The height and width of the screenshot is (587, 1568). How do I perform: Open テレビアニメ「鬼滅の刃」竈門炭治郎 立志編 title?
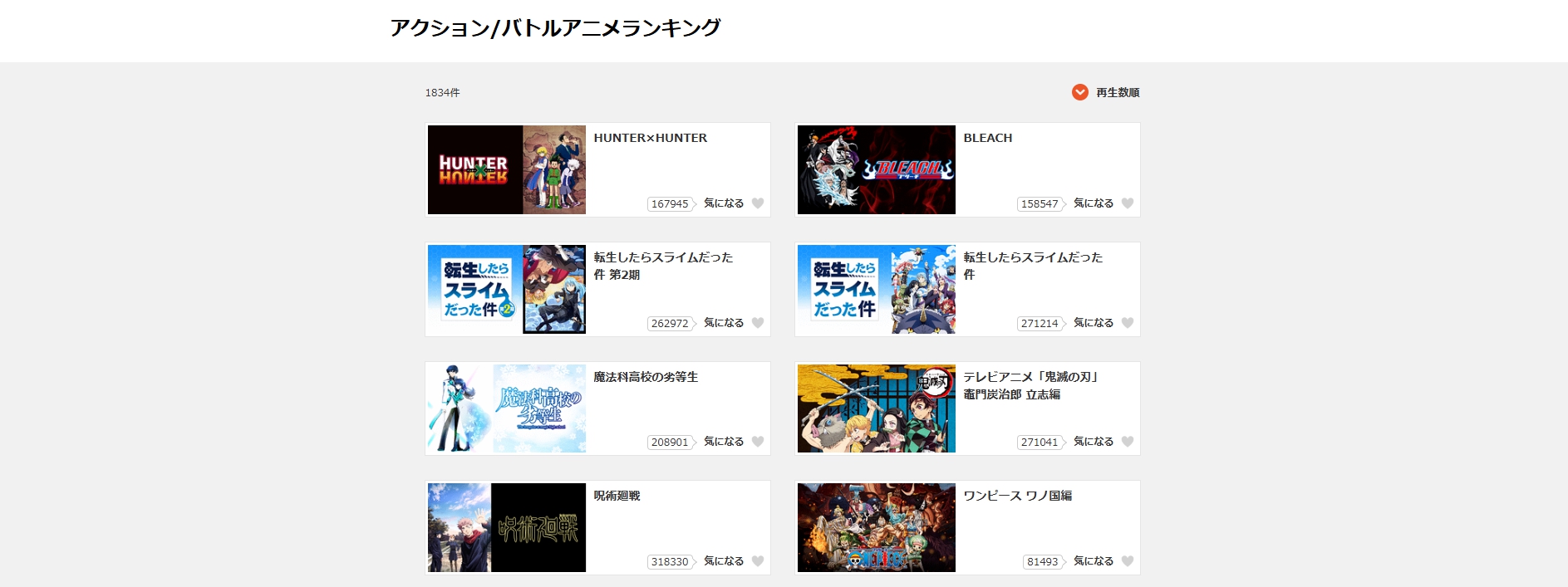[x=1033, y=385]
